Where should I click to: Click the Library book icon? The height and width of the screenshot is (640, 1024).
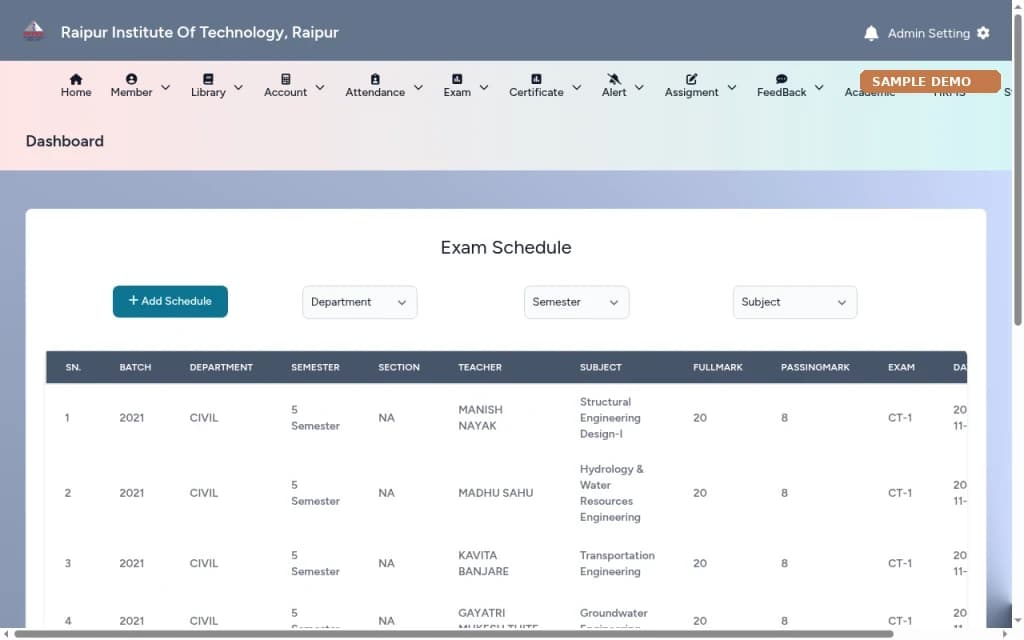click(208, 79)
